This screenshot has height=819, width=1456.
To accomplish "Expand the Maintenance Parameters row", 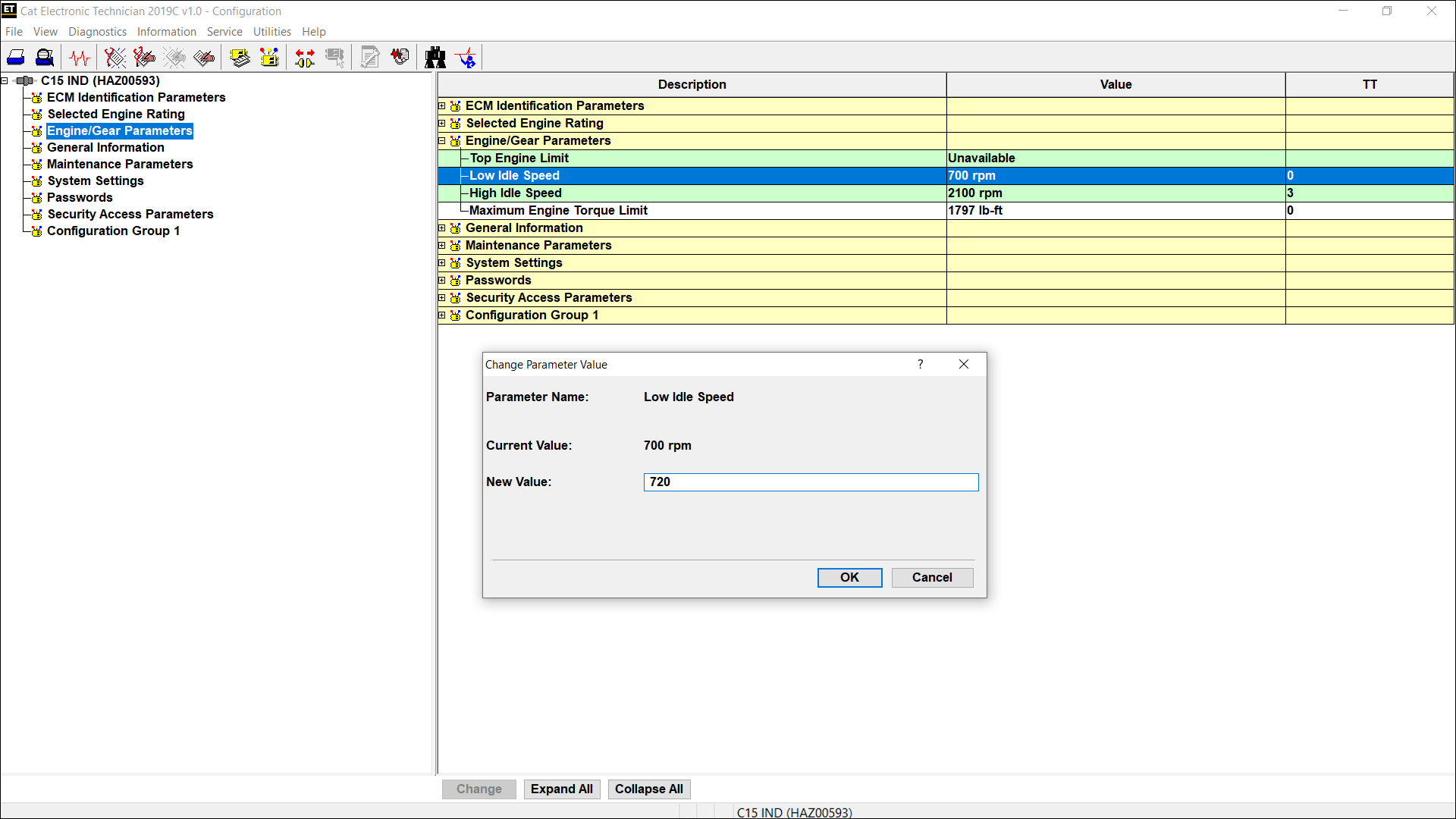I will tap(442, 246).
